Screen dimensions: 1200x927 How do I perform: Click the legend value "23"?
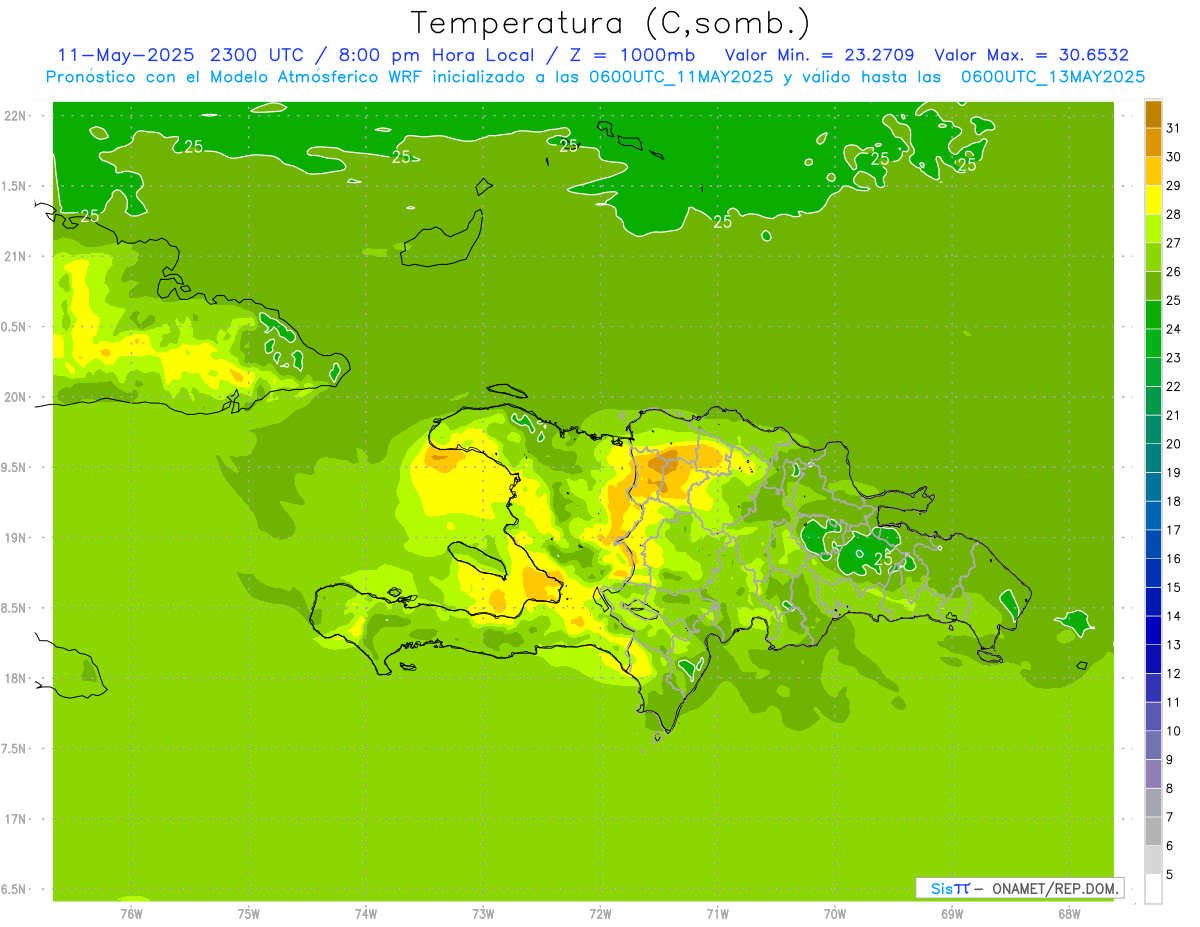tap(1174, 358)
